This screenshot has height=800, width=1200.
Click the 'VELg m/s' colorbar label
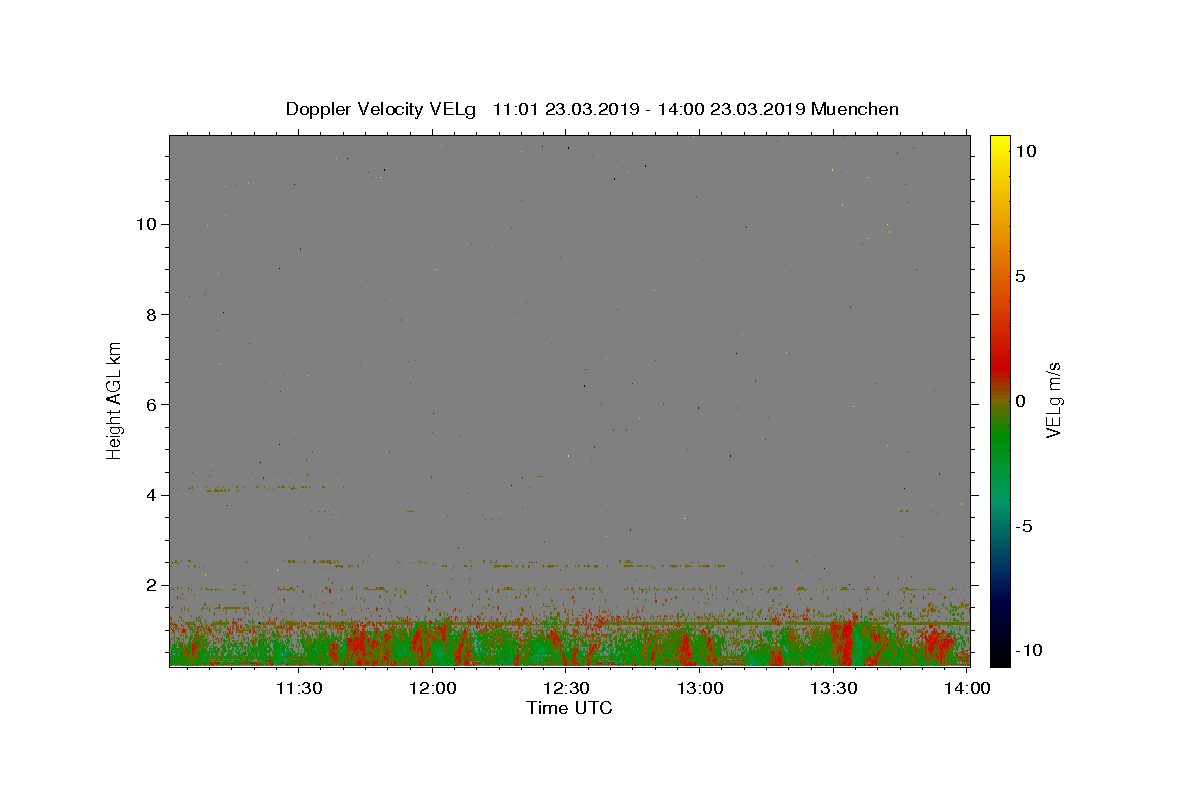1053,400
